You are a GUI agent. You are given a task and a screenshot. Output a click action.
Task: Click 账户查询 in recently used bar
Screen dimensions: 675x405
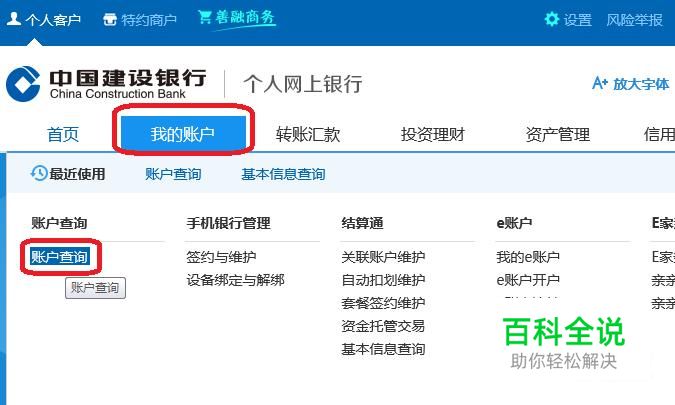(x=173, y=174)
